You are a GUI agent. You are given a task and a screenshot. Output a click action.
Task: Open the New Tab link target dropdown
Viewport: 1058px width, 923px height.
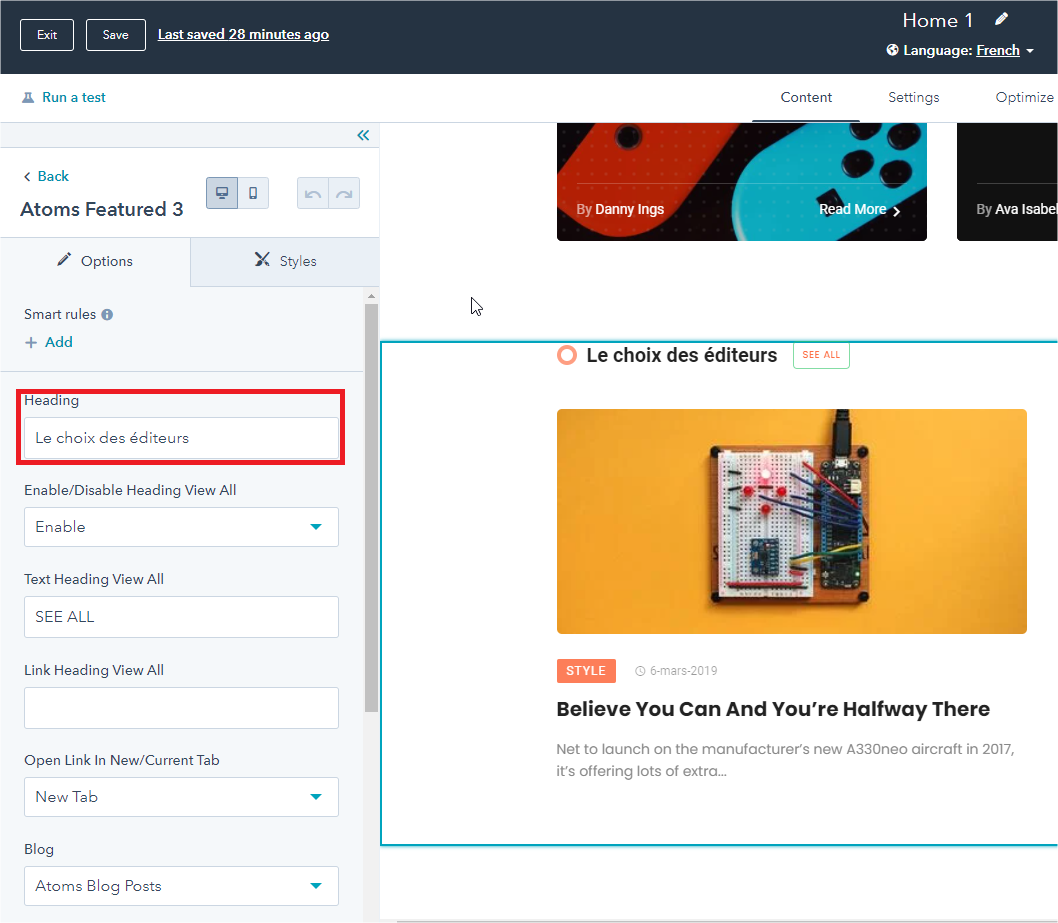click(181, 797)
